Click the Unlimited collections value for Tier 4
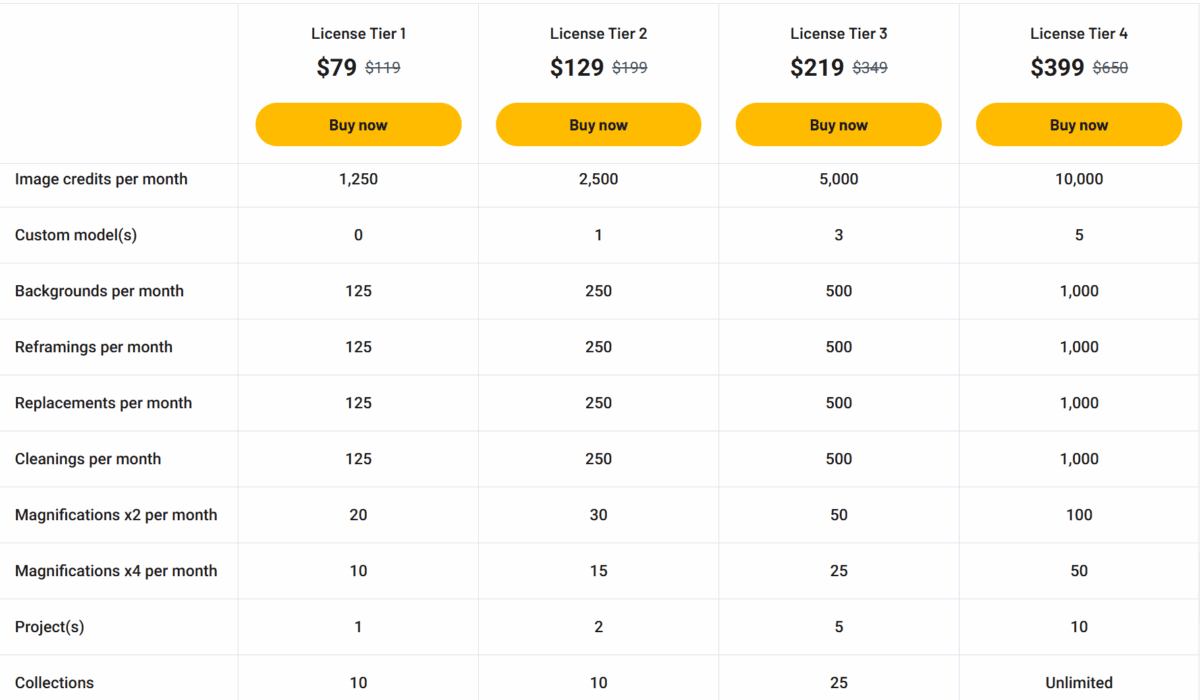This screenshot has height=700, width=1200. pos(1079,683)
